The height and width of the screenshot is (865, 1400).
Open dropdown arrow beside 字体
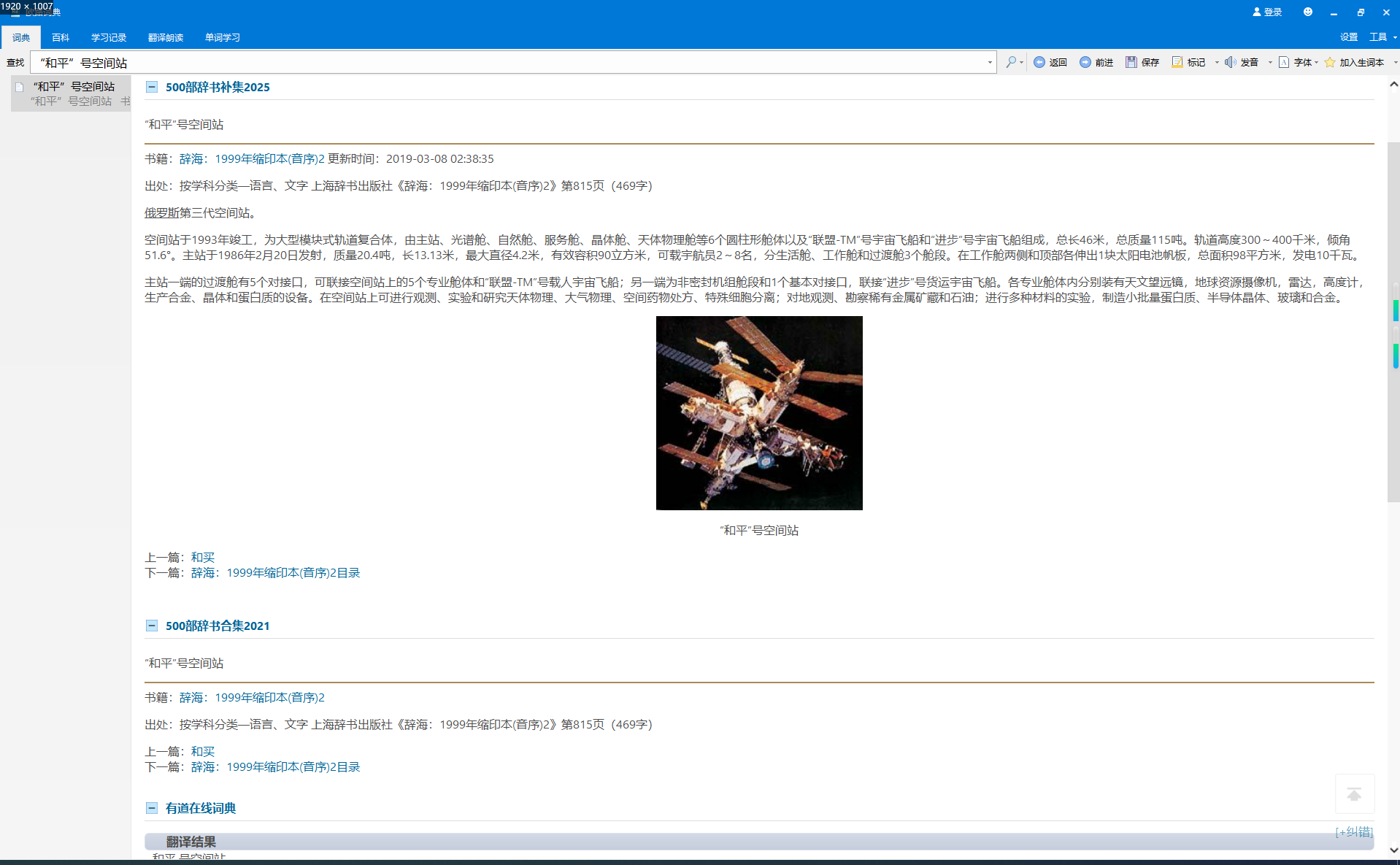click(x=1316, y=62)
